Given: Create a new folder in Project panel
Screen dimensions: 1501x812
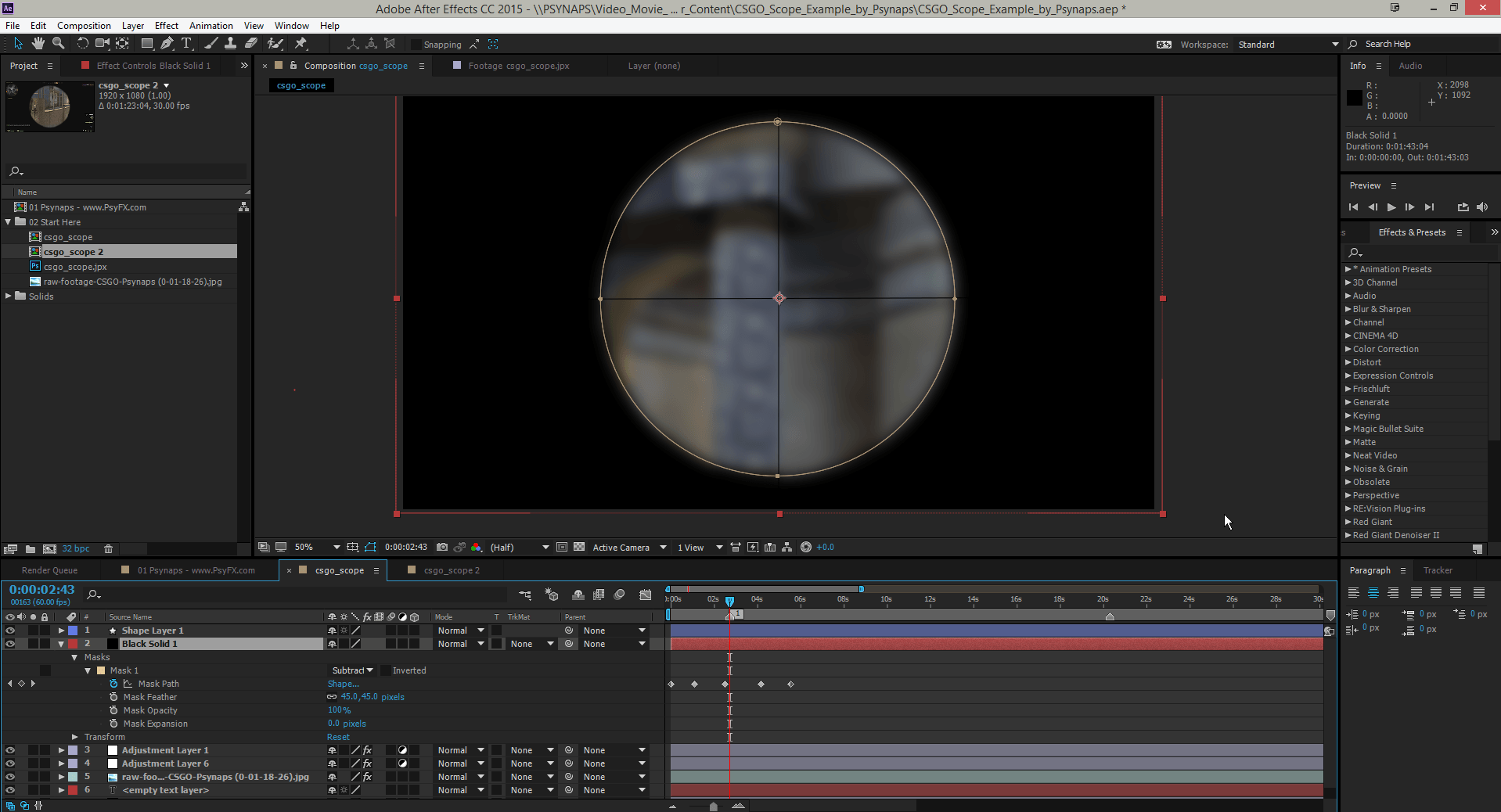Looking at the screenshot, I should click(x=31, y=549).
